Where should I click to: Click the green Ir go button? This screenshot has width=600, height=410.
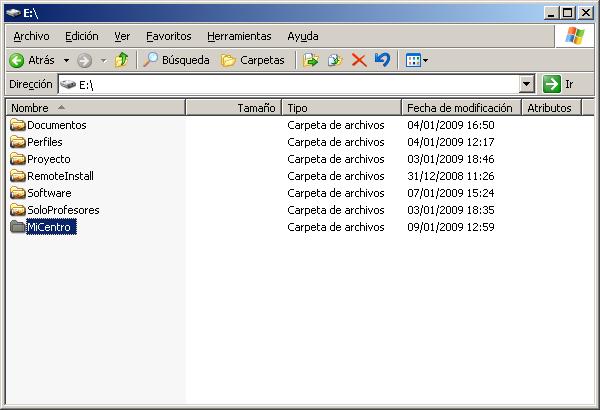click(559, 85)
